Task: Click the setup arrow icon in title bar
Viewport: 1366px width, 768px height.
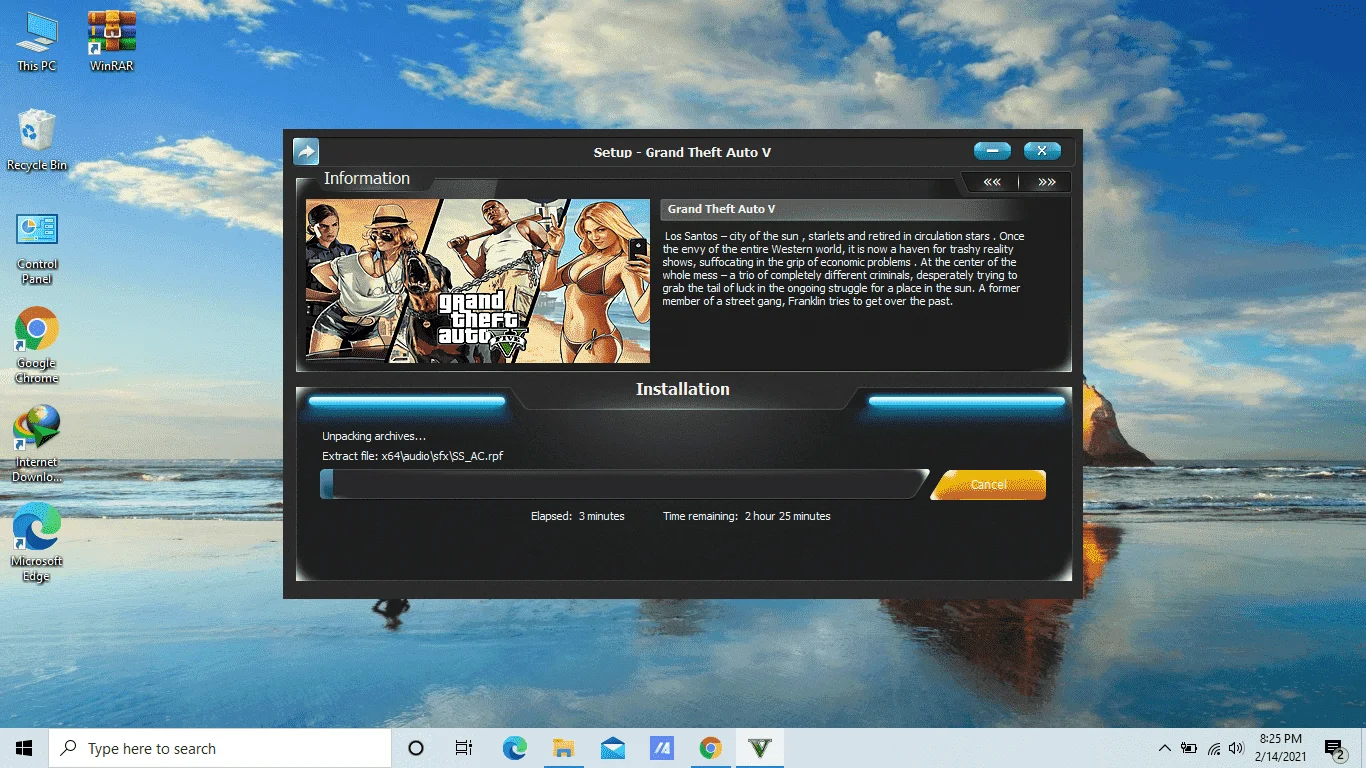Action: [305, 152]
